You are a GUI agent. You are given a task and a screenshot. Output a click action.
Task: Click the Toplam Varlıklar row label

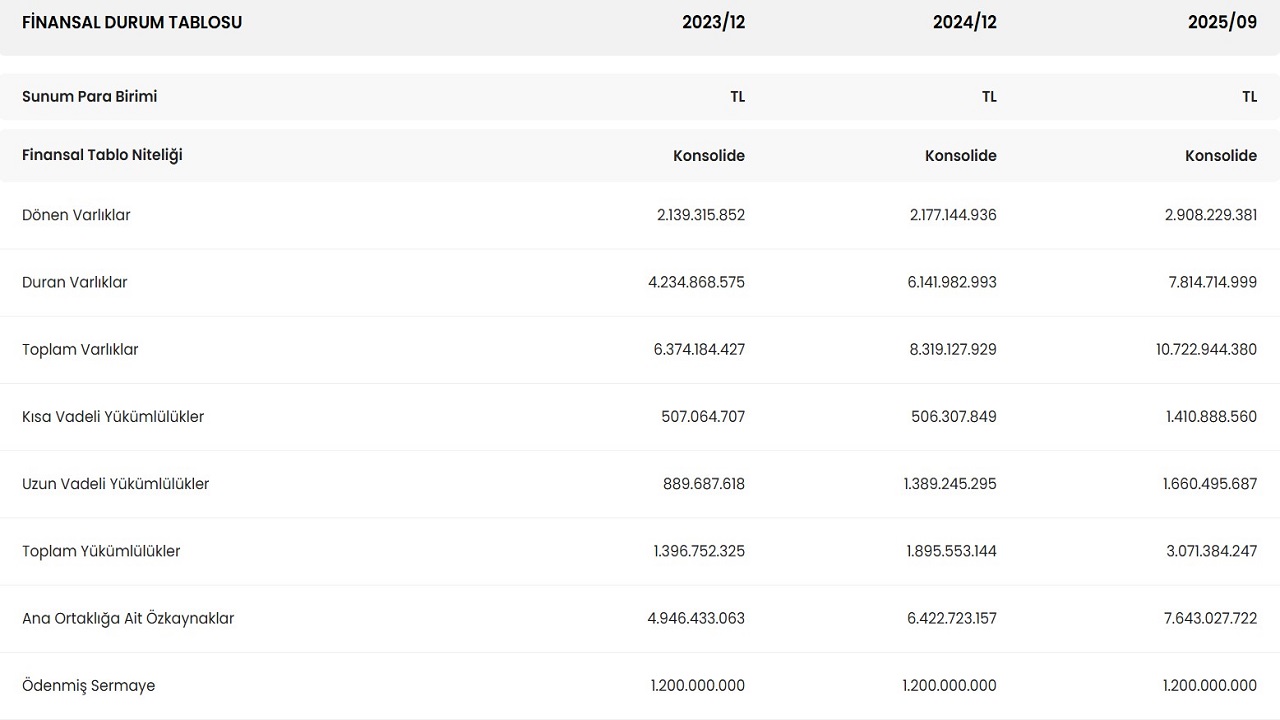[x=80, y=349]
